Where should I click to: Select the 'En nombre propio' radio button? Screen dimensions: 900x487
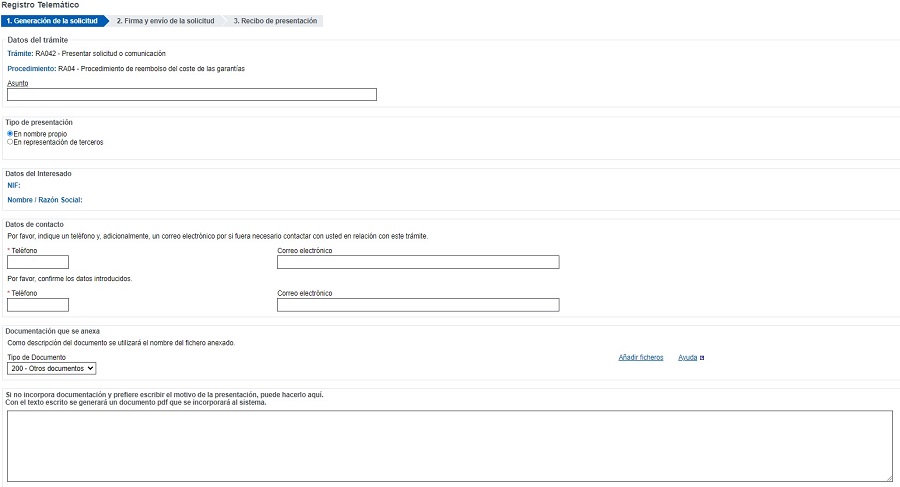(10, 134)
